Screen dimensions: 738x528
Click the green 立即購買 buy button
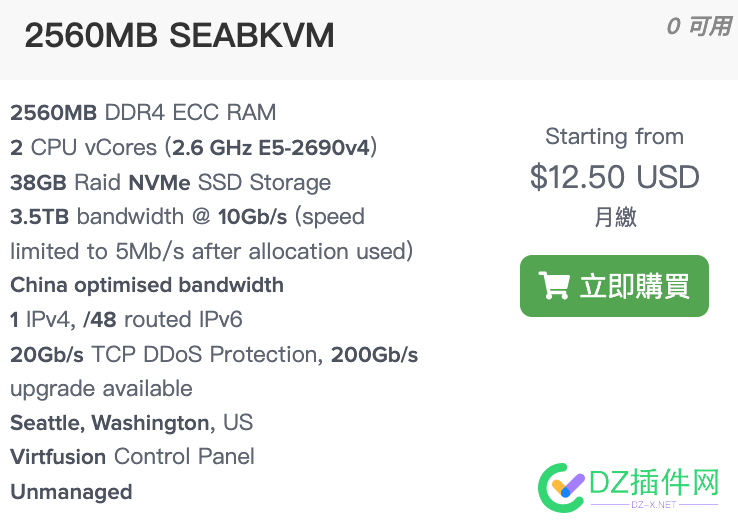click(614, 286)
